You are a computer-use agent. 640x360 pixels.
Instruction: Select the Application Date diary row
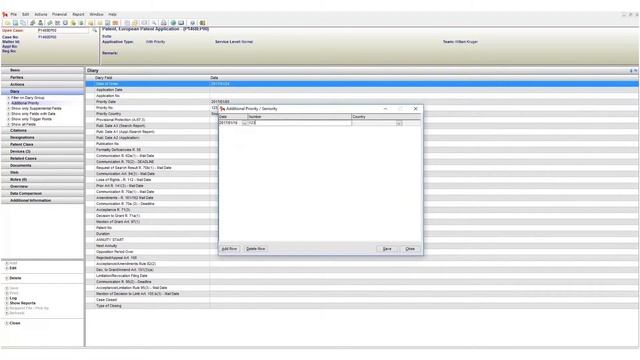362,90
